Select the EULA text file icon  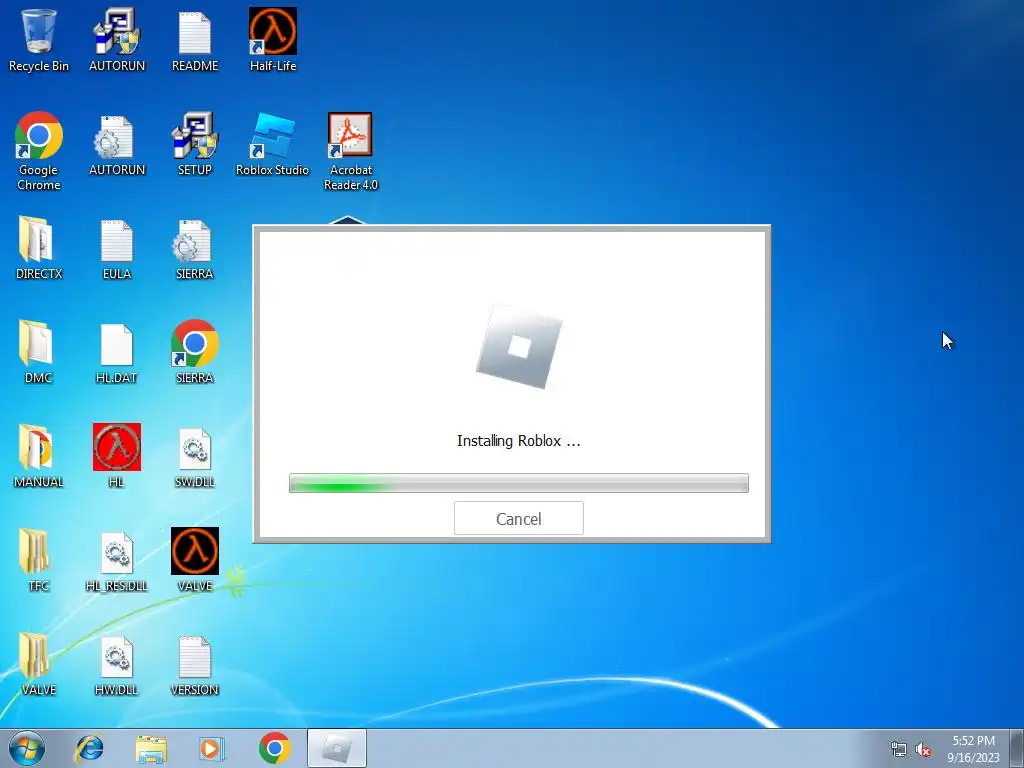tap(117, 248)
